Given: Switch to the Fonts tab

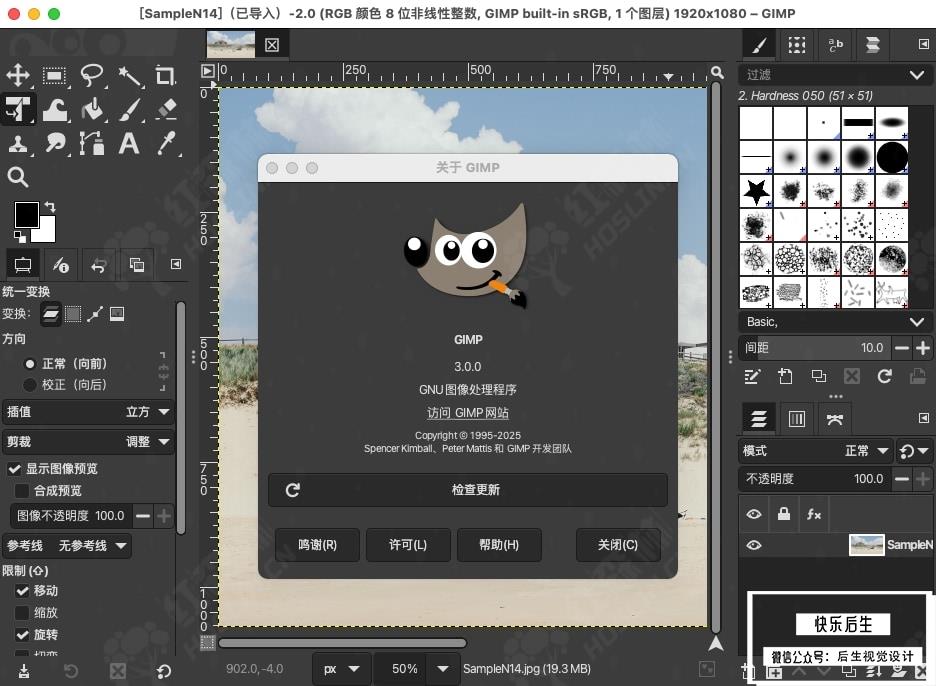Looking at the screenshot, I should tap(835, 45).
